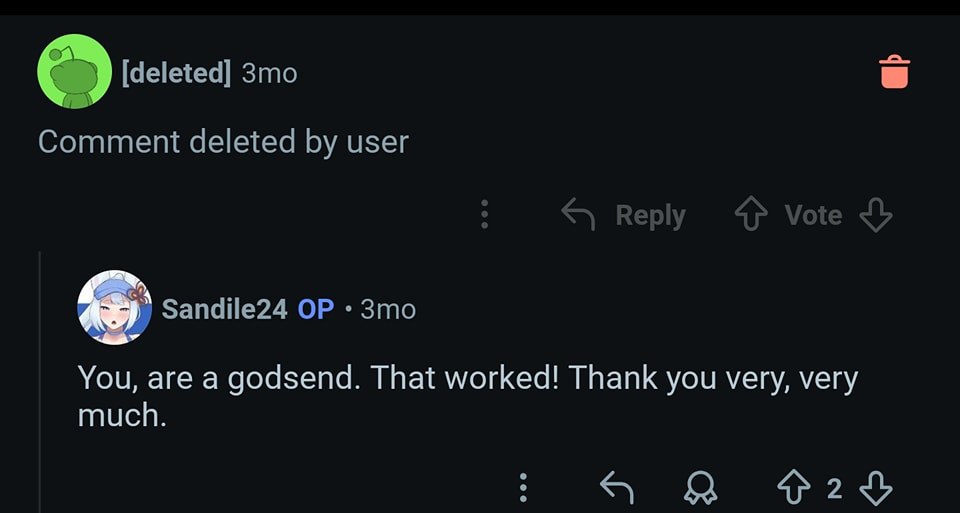Tap the score count of 2
This screenshot has width=960, height=513.
834,488
